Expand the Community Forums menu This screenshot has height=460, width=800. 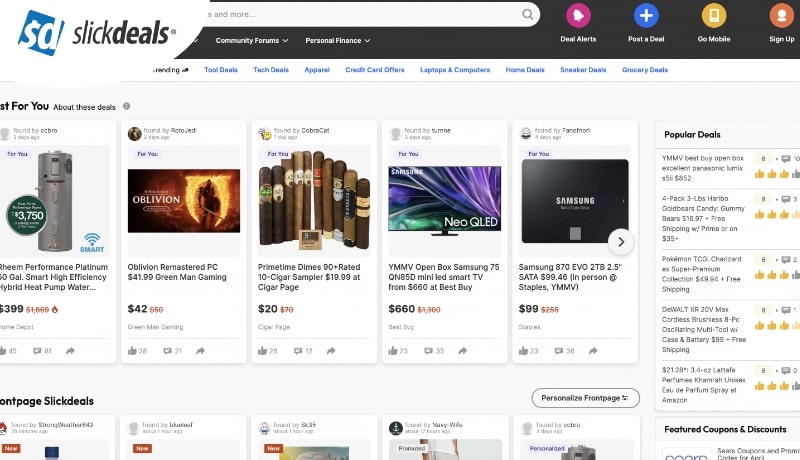[252, 40]
